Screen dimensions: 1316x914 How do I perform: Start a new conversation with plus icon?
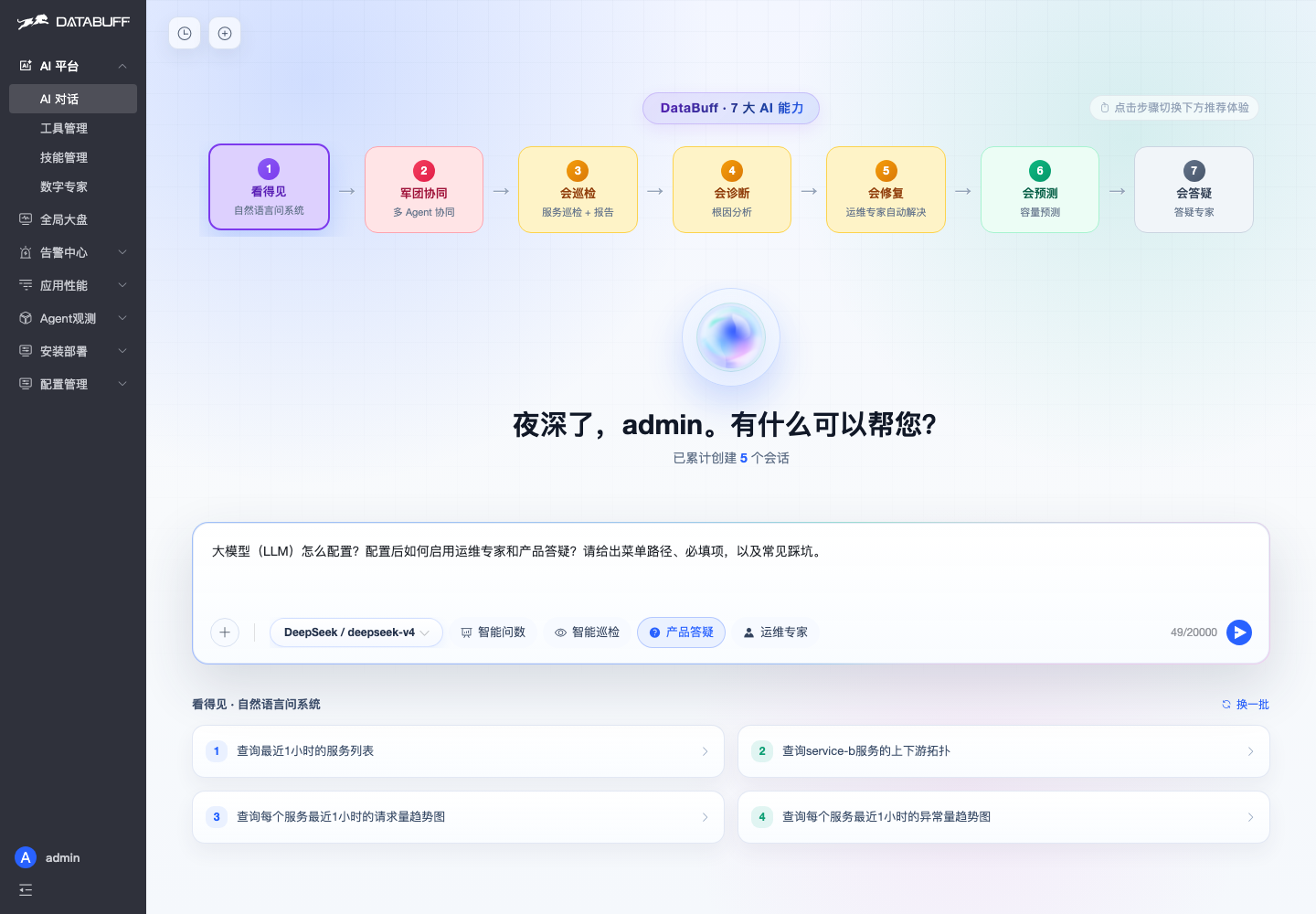(x=225, y=34)
